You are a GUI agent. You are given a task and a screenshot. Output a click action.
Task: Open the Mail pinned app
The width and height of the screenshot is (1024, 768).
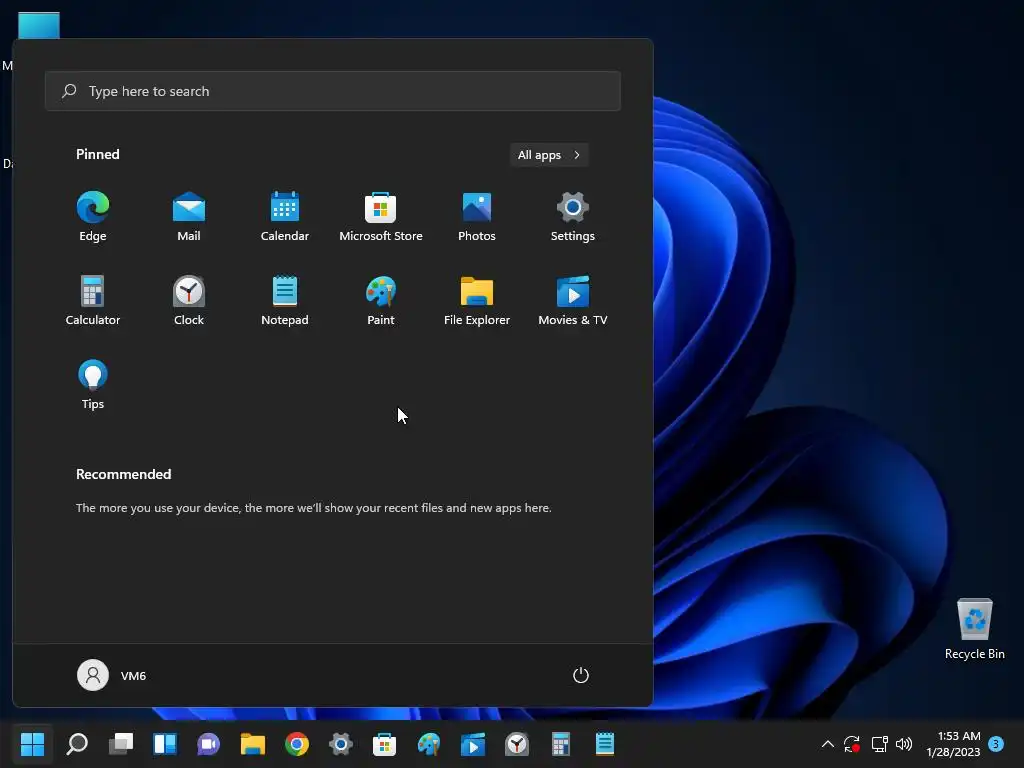tap(189, 217)
